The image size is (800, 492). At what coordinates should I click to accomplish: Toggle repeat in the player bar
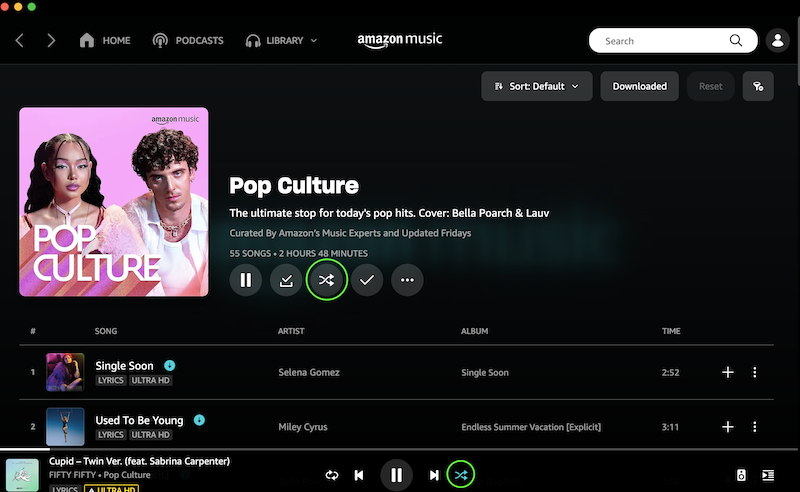click(332, 475)
